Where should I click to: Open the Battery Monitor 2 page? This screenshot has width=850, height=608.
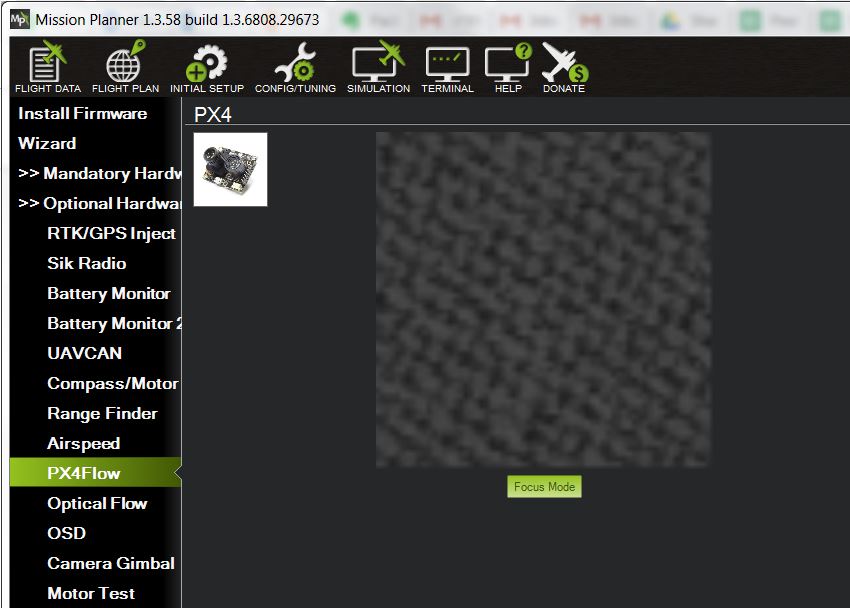[114, 323]
